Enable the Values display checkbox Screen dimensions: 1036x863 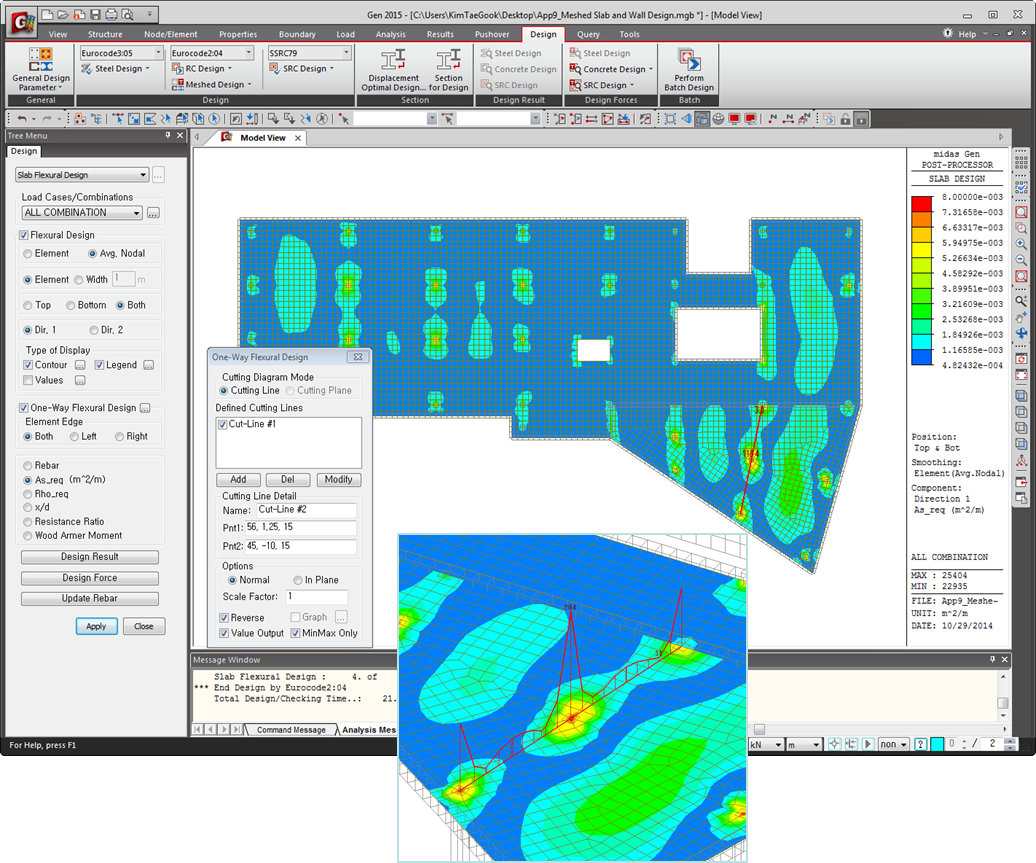point(28,380)
